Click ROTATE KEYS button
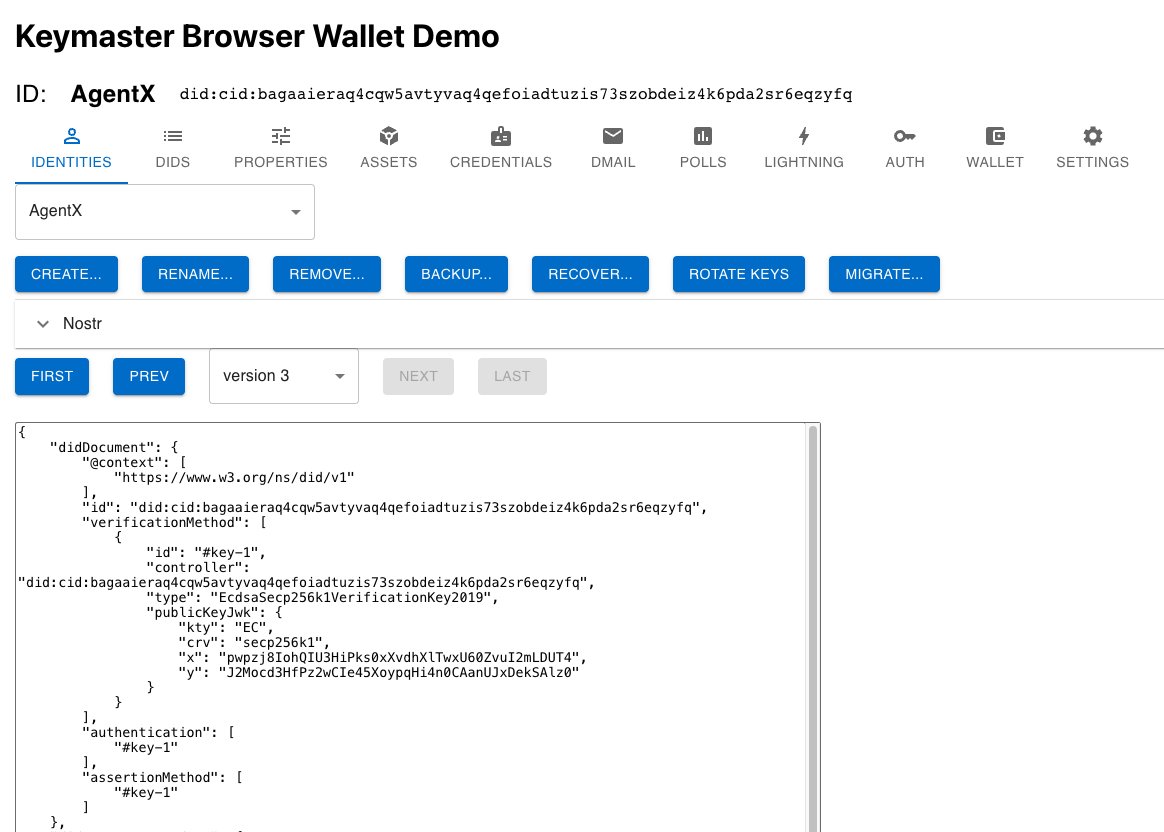 click(739, 274)
